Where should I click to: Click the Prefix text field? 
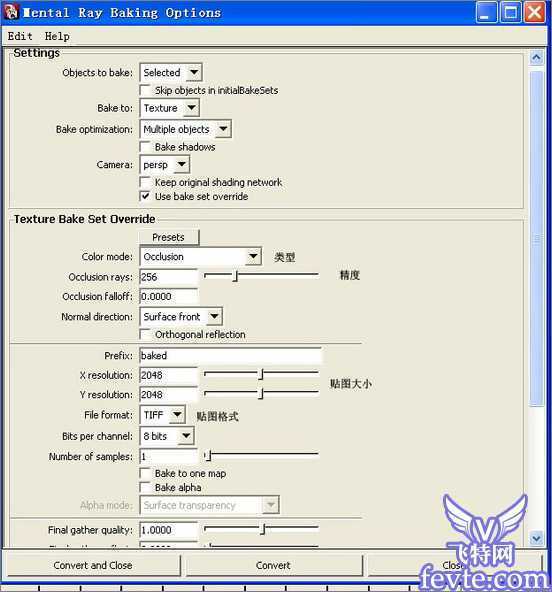230,356
